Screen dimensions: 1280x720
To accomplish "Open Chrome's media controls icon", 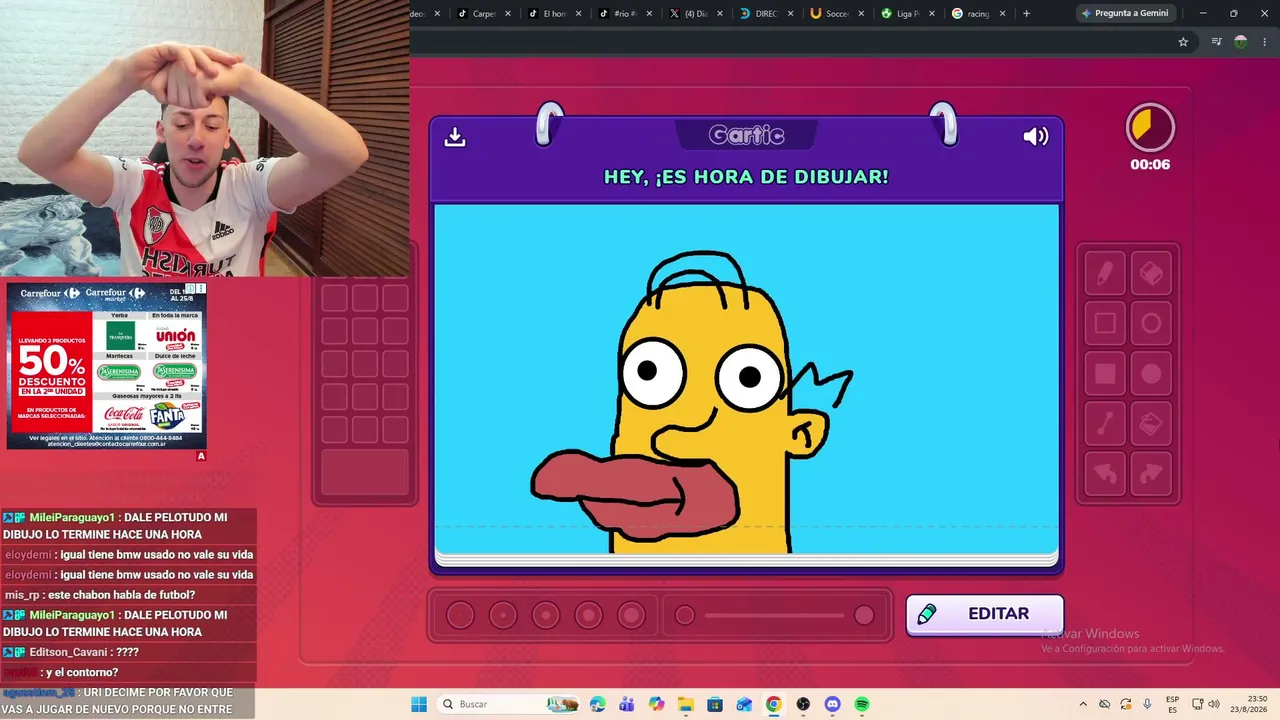I will (1216, 42).
